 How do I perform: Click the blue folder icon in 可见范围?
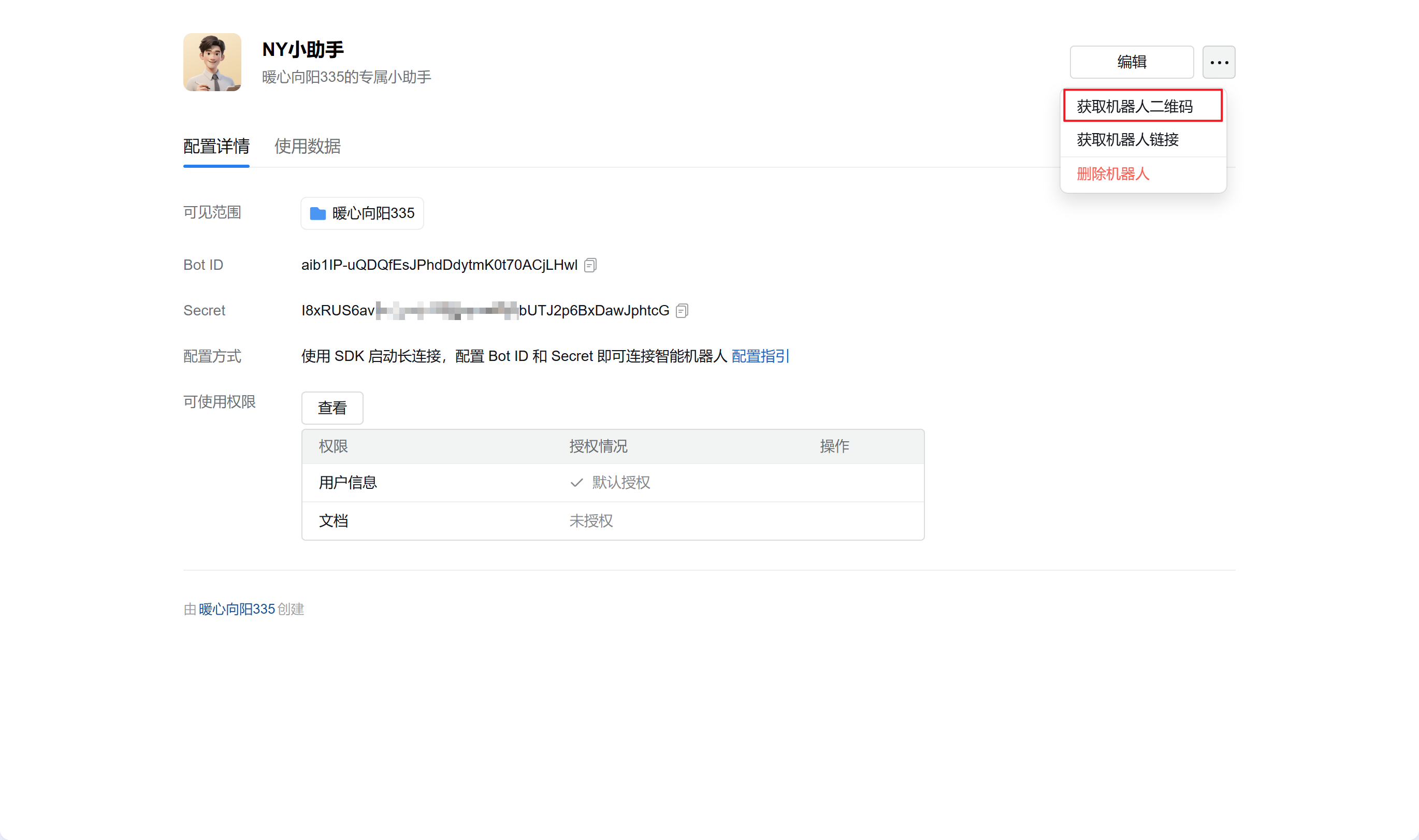[317, 213]
